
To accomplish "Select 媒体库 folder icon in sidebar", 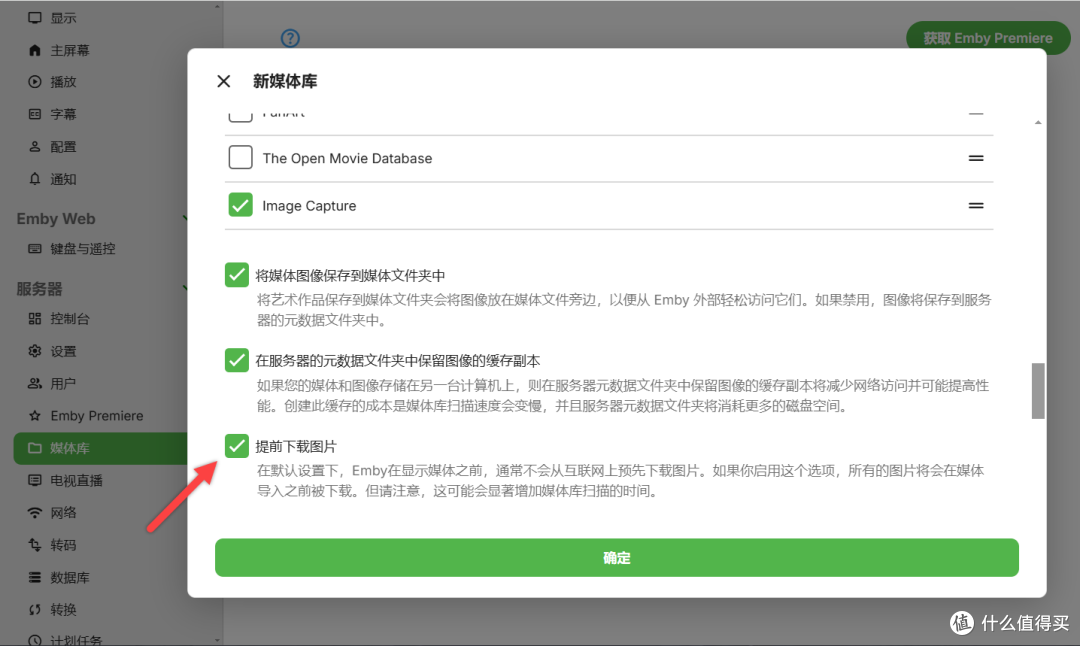I will pyautogui.click(x=34, y=448).
